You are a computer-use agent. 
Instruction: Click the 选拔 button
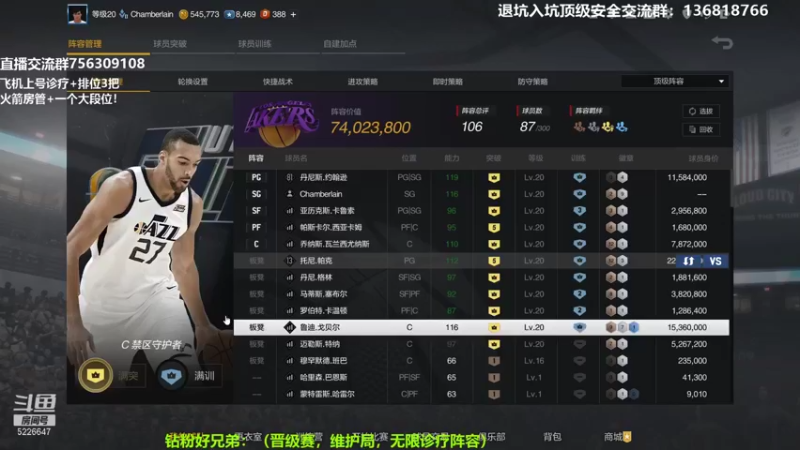pos(701,111)
